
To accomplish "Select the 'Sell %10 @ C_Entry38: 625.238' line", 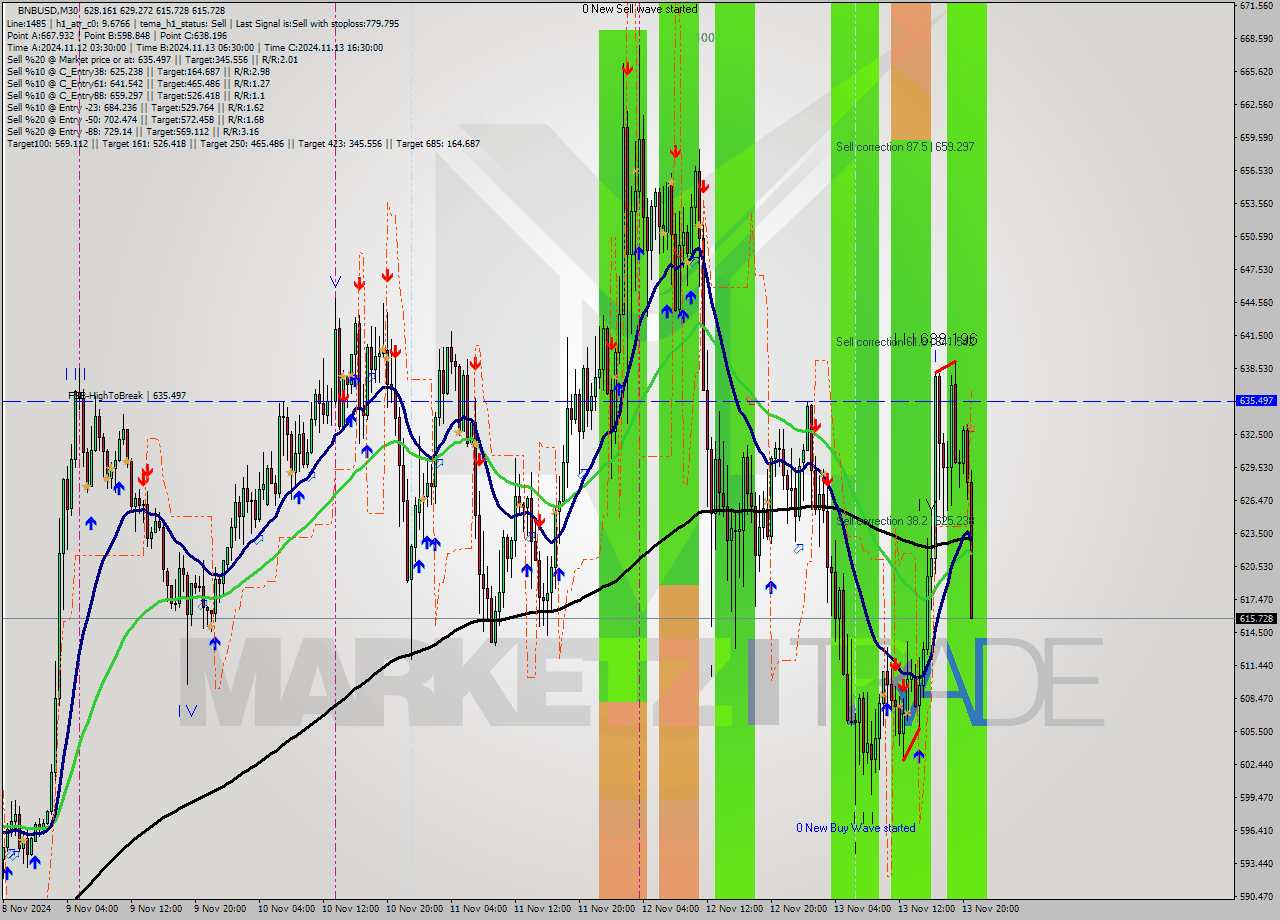I will [x=138, y=71].
